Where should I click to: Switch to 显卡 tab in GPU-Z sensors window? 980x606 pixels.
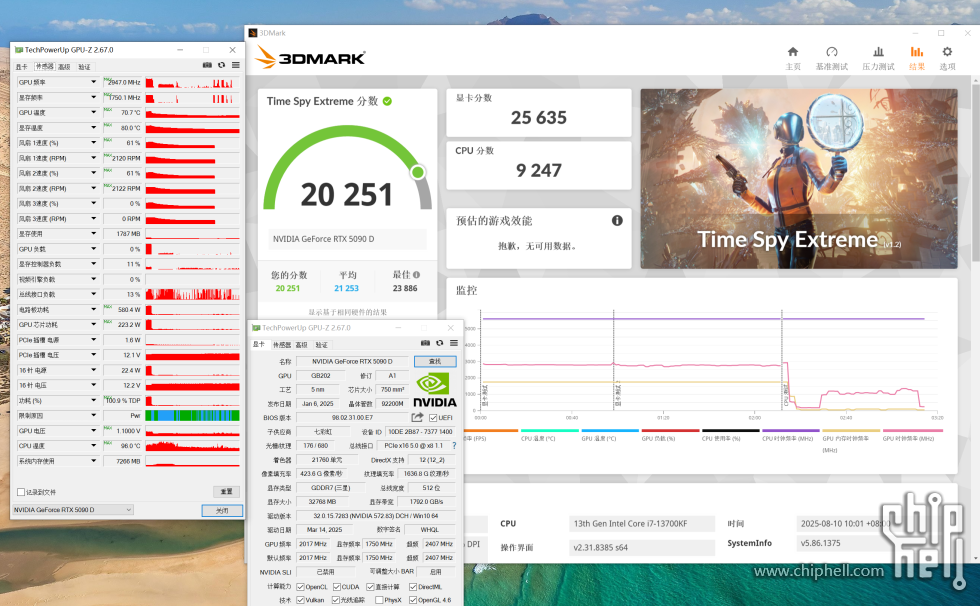[22, 67]
